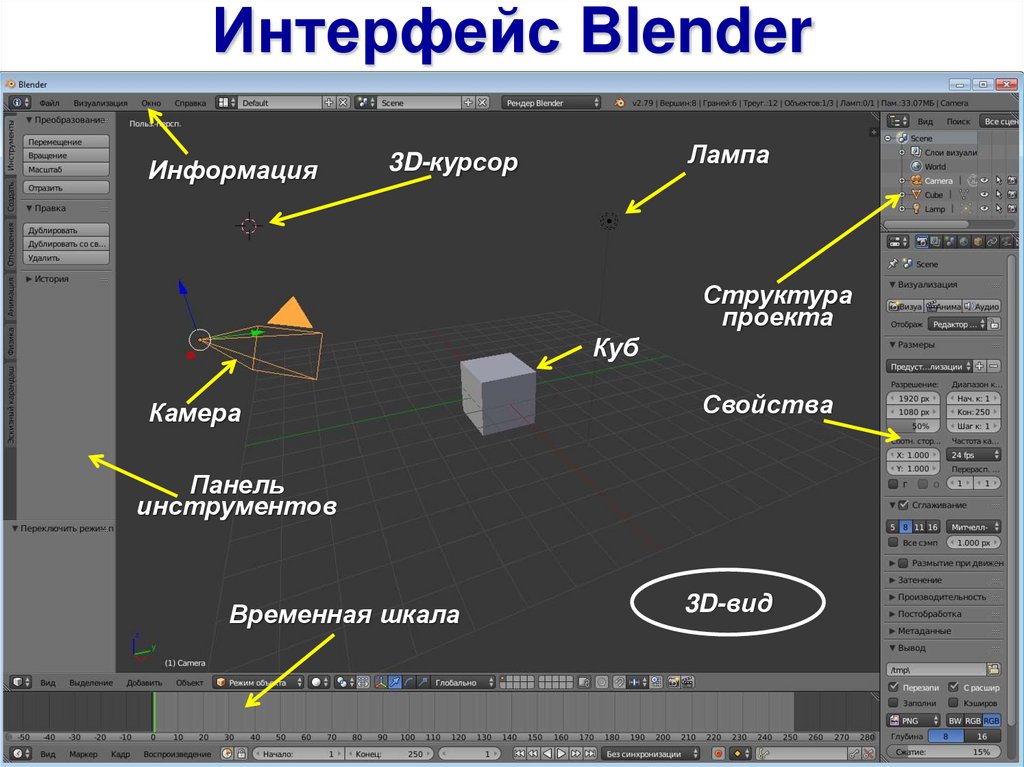Toggle visibility eye of Lamp in outliner
The height and width of the screenshot is (767, 1024).
pyautogui.click(x=984, y=209)
